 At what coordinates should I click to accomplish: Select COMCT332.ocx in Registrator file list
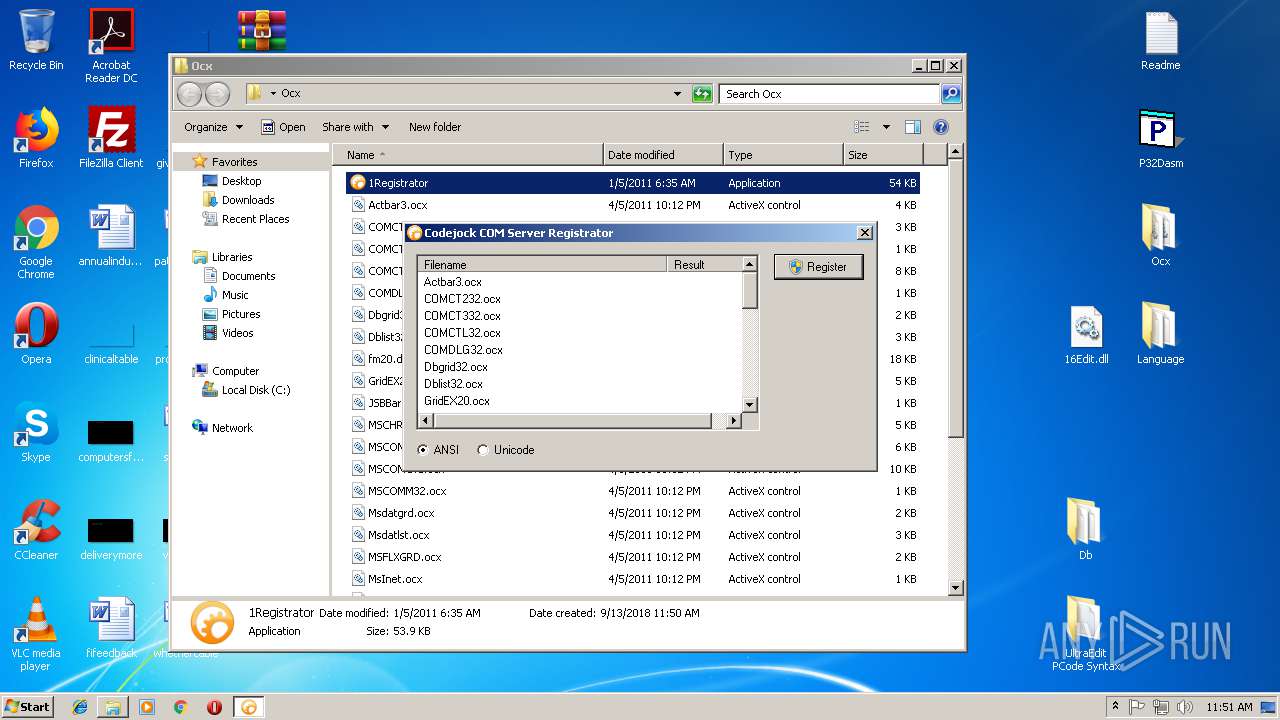click(462, 316)
